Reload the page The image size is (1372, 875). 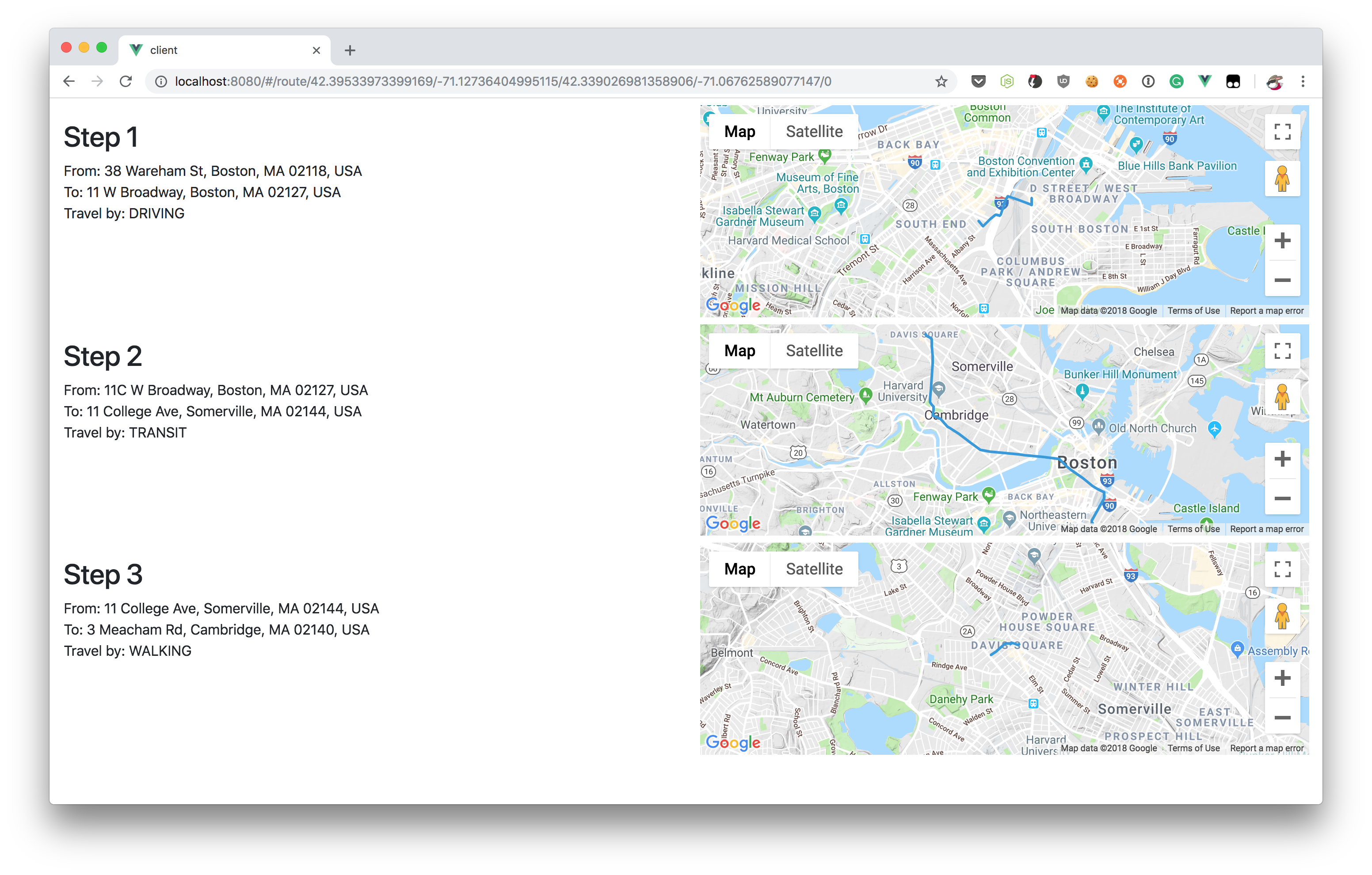click(126, 81)
